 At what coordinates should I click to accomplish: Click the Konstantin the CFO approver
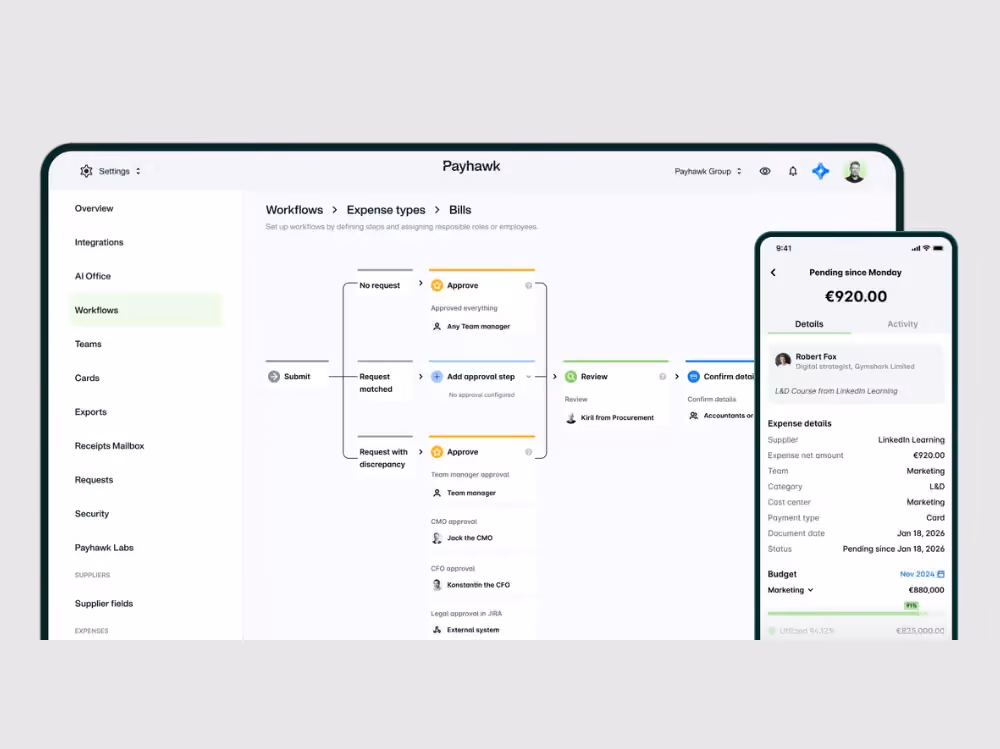pyautogui.click(x=471, y=585)
